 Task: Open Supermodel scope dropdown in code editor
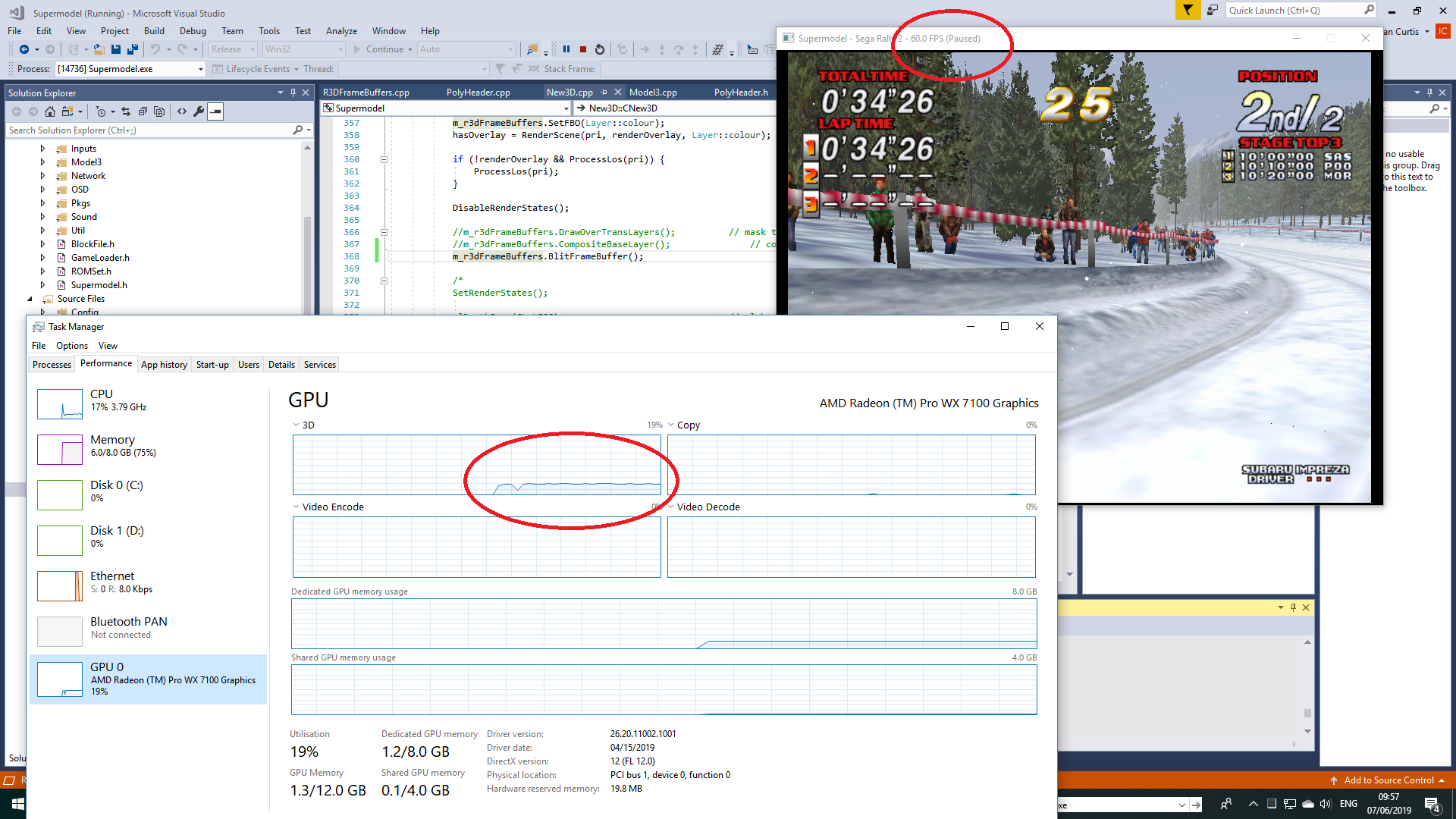pyautogui.click(x=446, y=108)
